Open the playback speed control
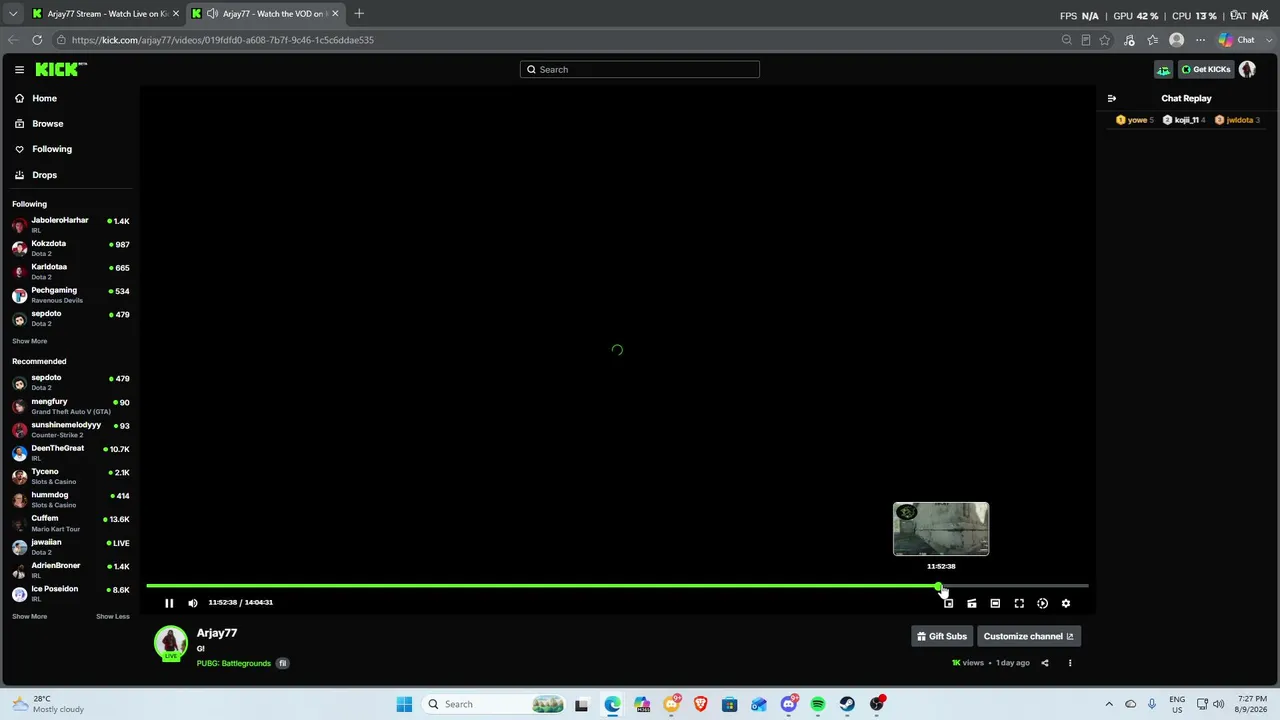The height and width of the screenshot is (720, 1280). (1042, 603)
